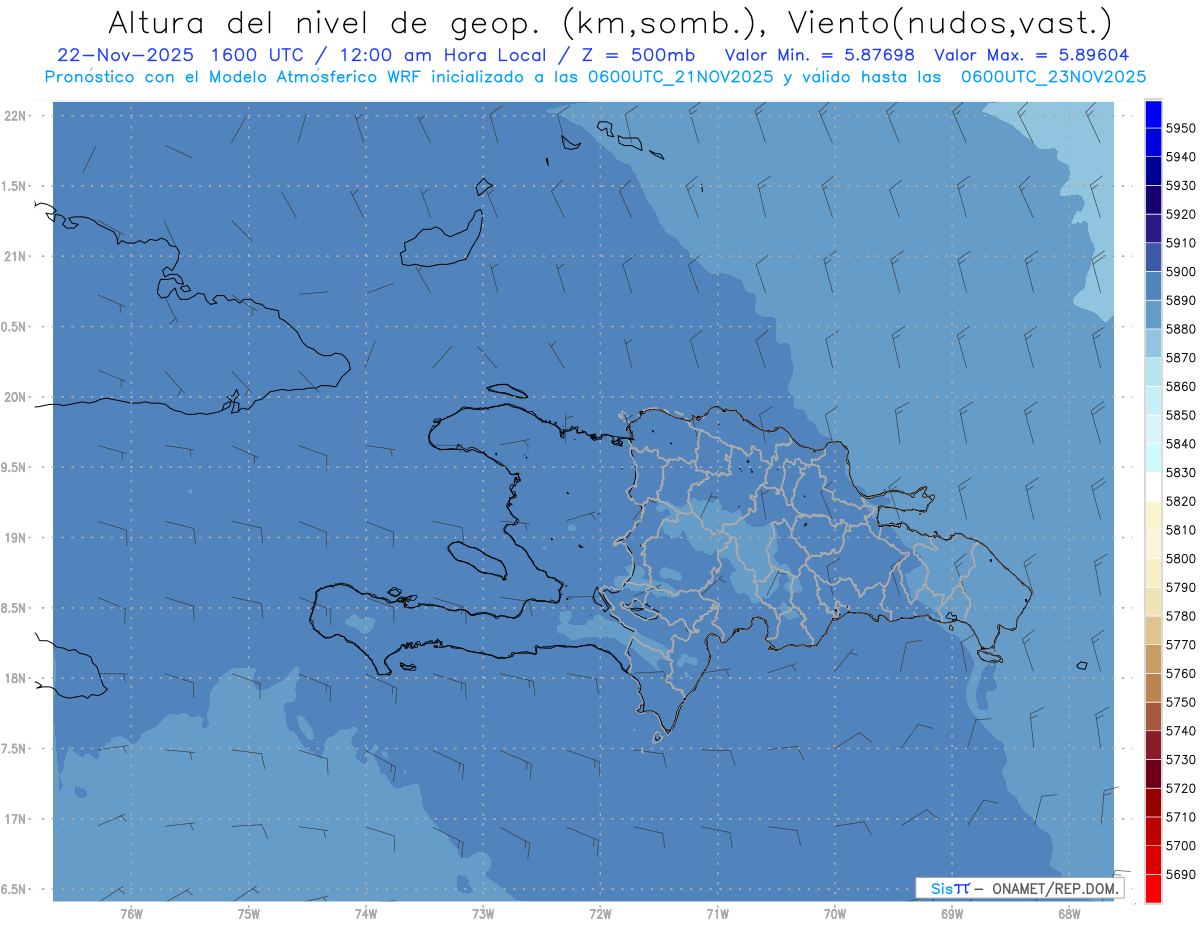
Task: Click the 70W longitude axis label
Action: point(835,914)
